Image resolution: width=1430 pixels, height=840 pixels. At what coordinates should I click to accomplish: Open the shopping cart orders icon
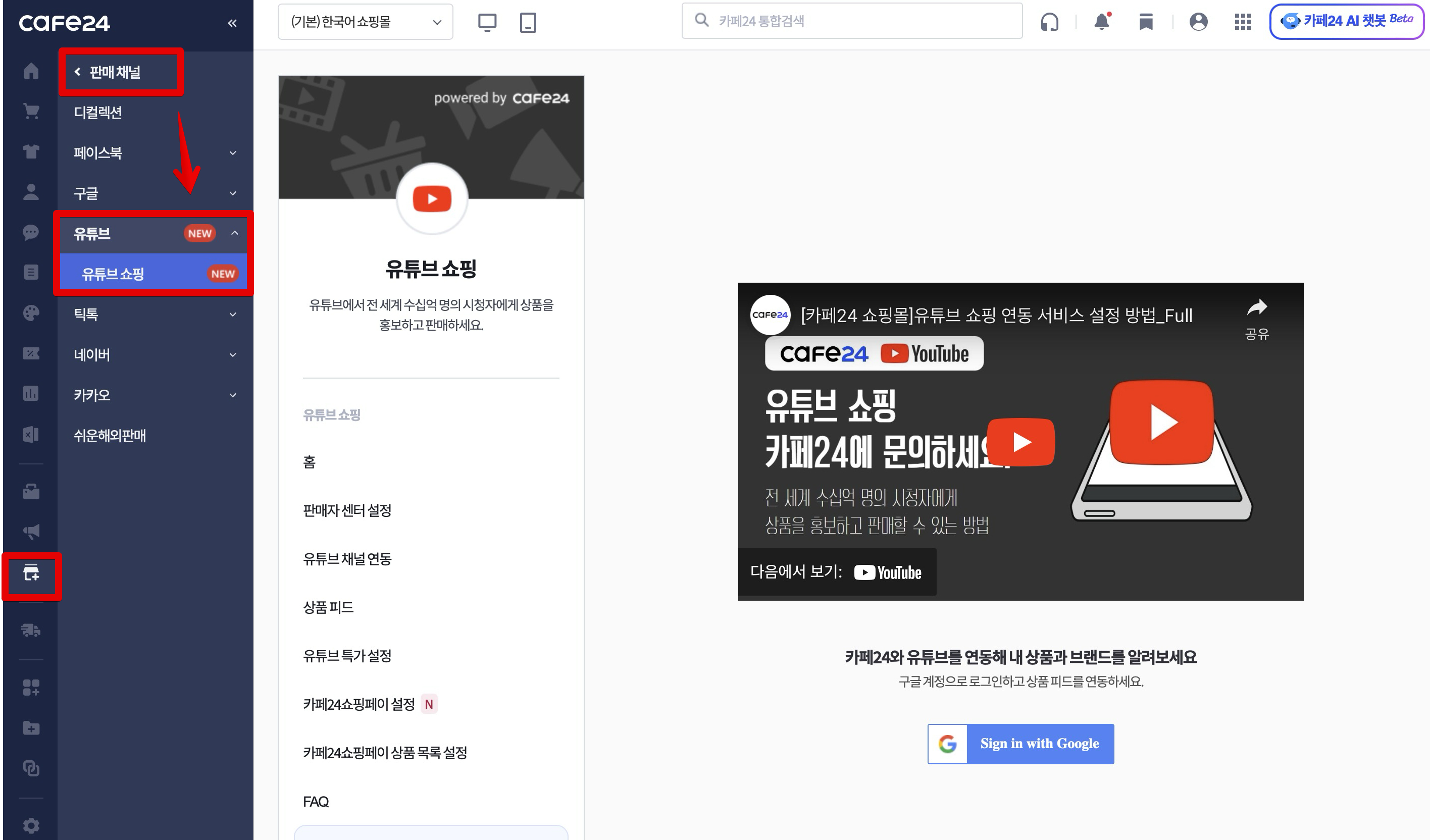click(x=31, y=111)
